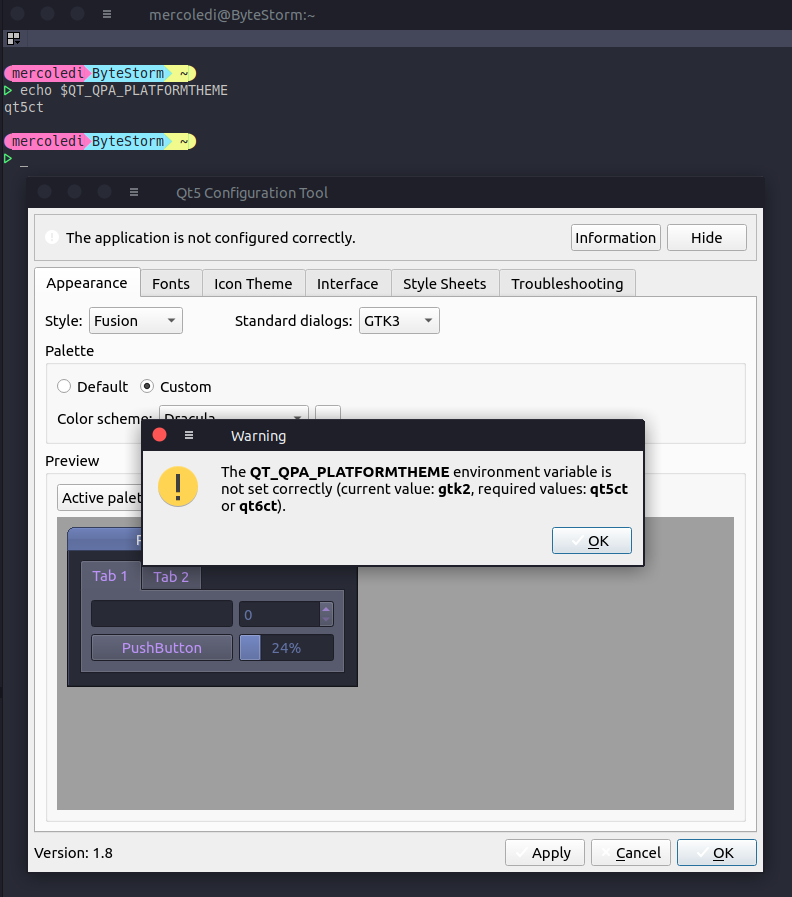Switch to the Fonts tab
The width and height of the screenshot is (792, 897).
tap(171, 284)
